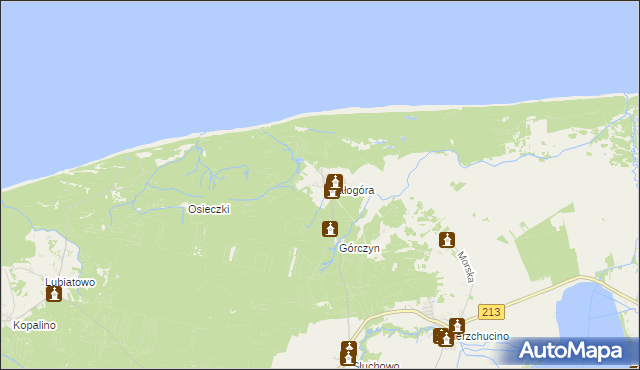Click the church marker nearest the 213 road sign
This screenshot has height=370, width=640.
[457, 326]
